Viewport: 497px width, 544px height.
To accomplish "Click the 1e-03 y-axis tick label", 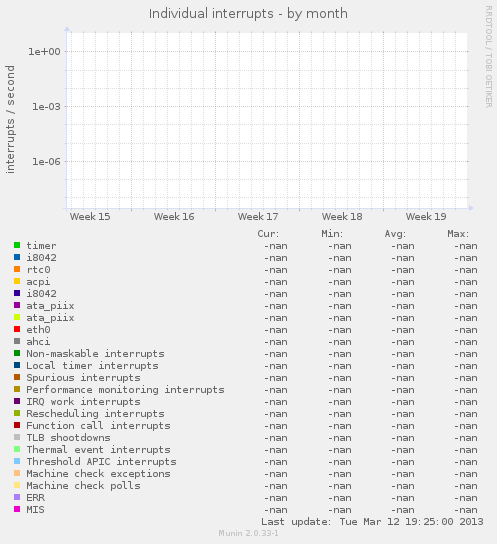I will tap(46, 107).
